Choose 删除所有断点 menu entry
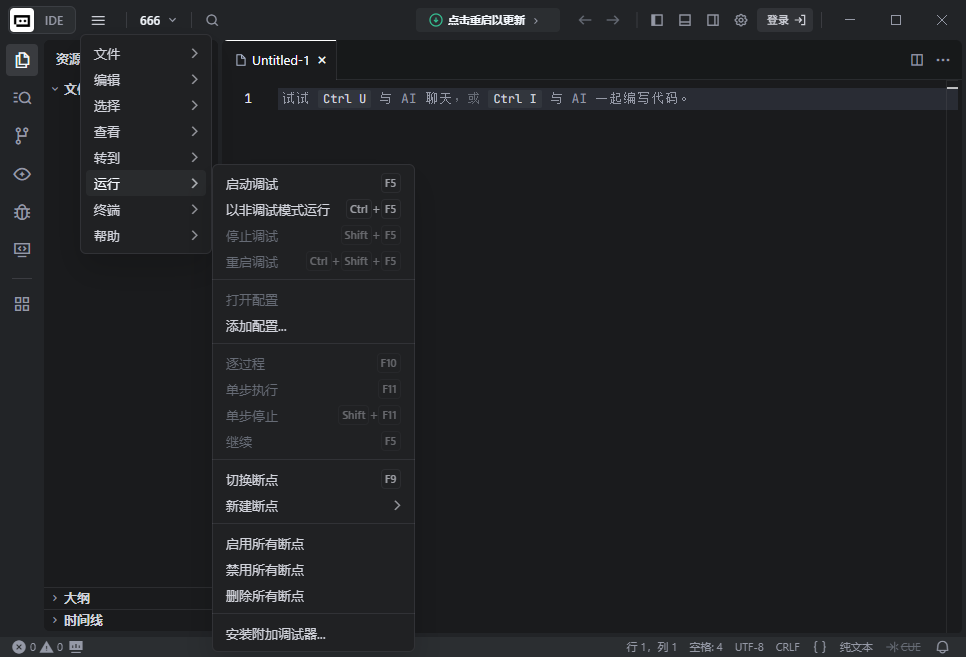Image resolution: width=966 pixels, height=657 pixels. pos(313,596)
